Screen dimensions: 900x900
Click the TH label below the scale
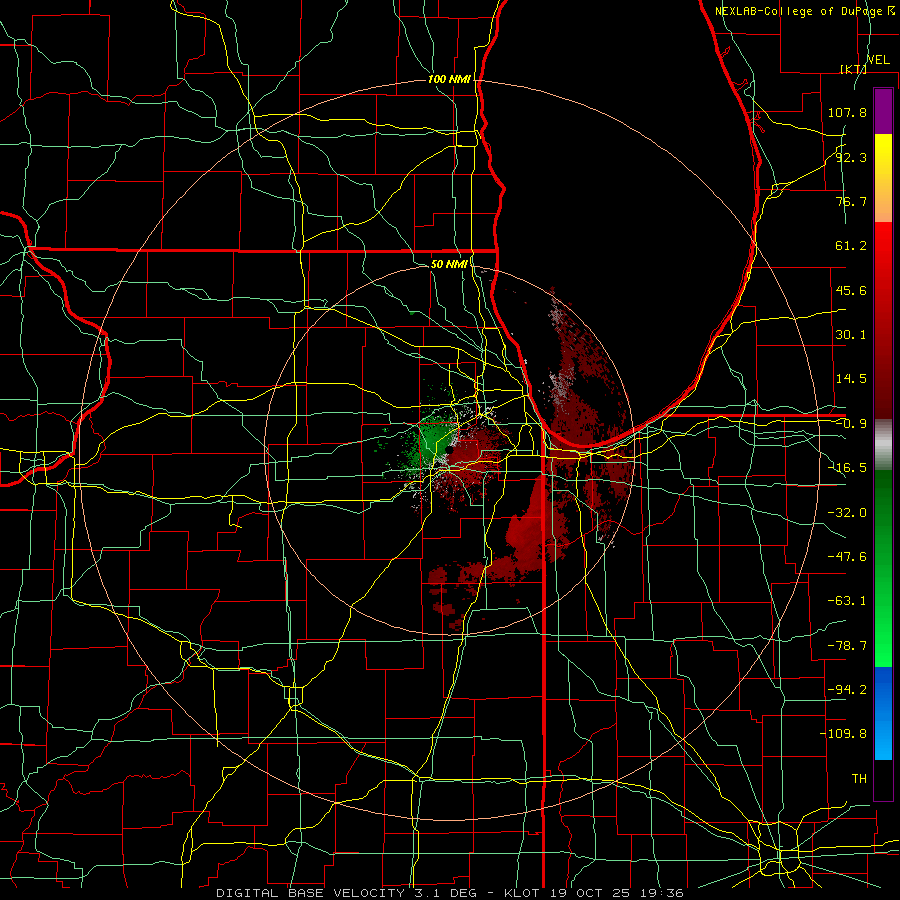click(859, 779)
